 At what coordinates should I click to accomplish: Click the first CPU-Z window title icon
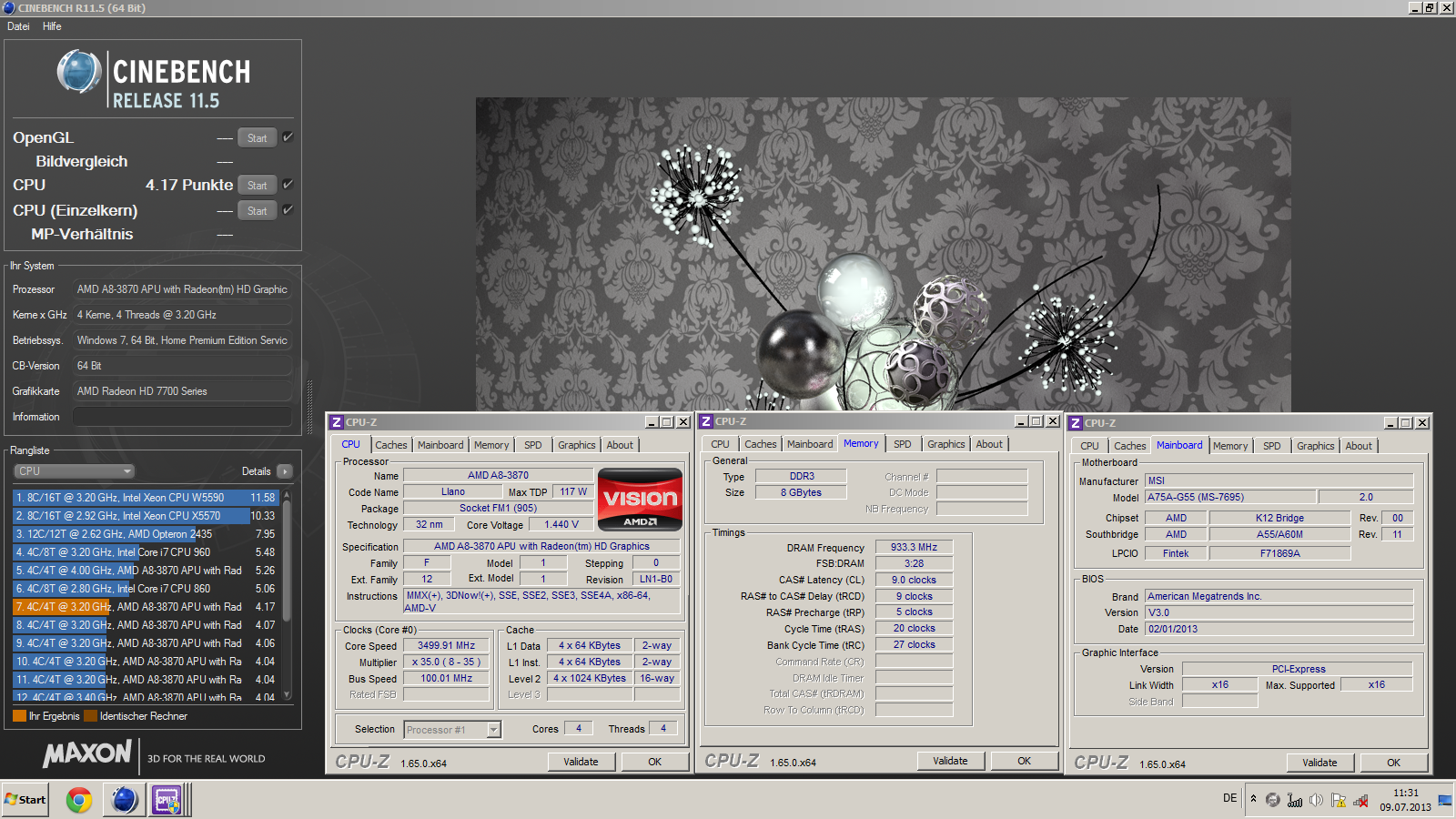coord(337,422)
